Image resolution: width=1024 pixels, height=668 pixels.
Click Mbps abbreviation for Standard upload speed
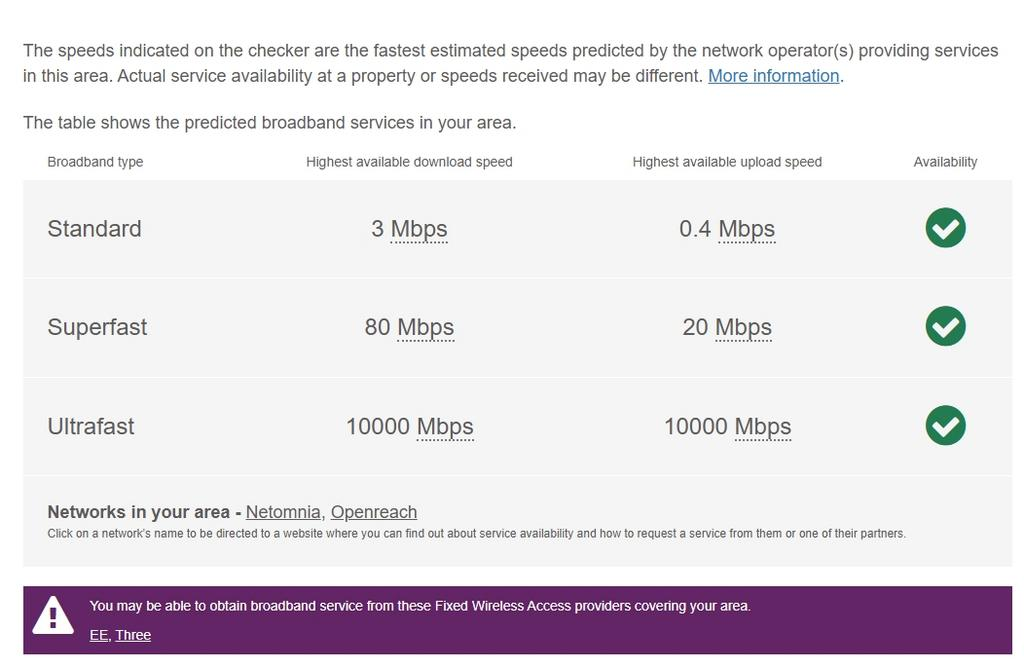click(x=746, y=229)
